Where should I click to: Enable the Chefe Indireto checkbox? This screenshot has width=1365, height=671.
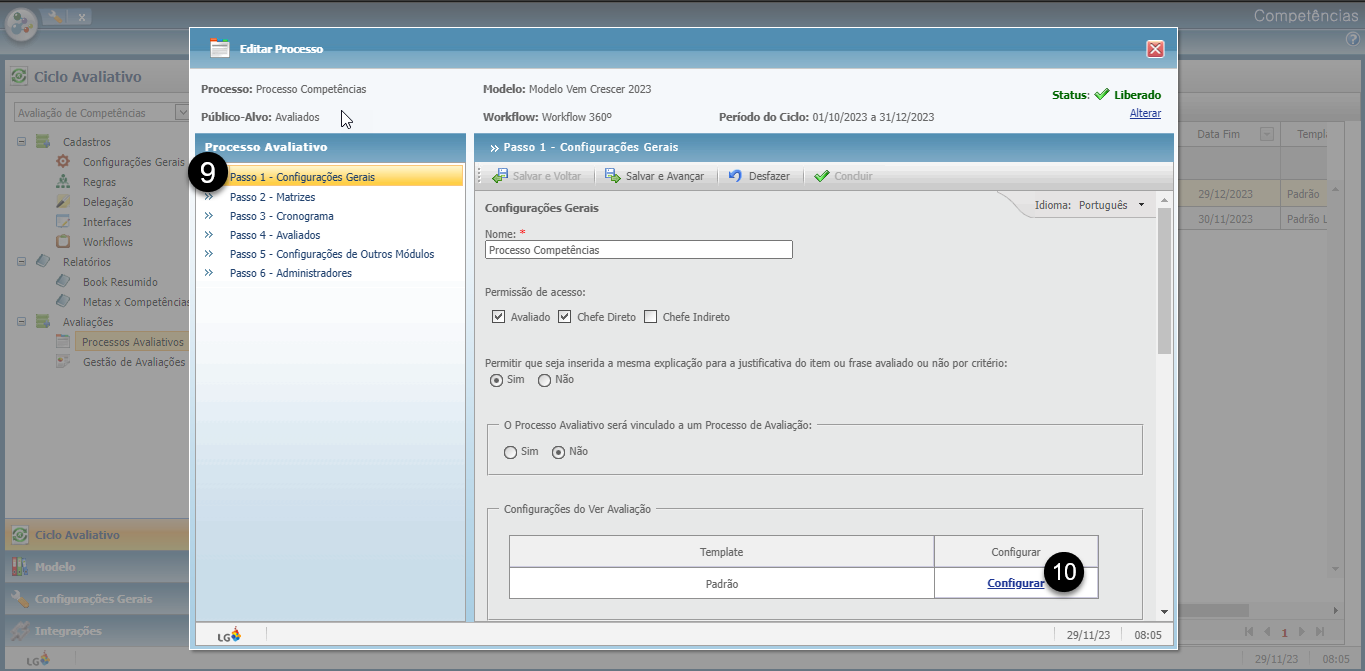tap(651, 317)
